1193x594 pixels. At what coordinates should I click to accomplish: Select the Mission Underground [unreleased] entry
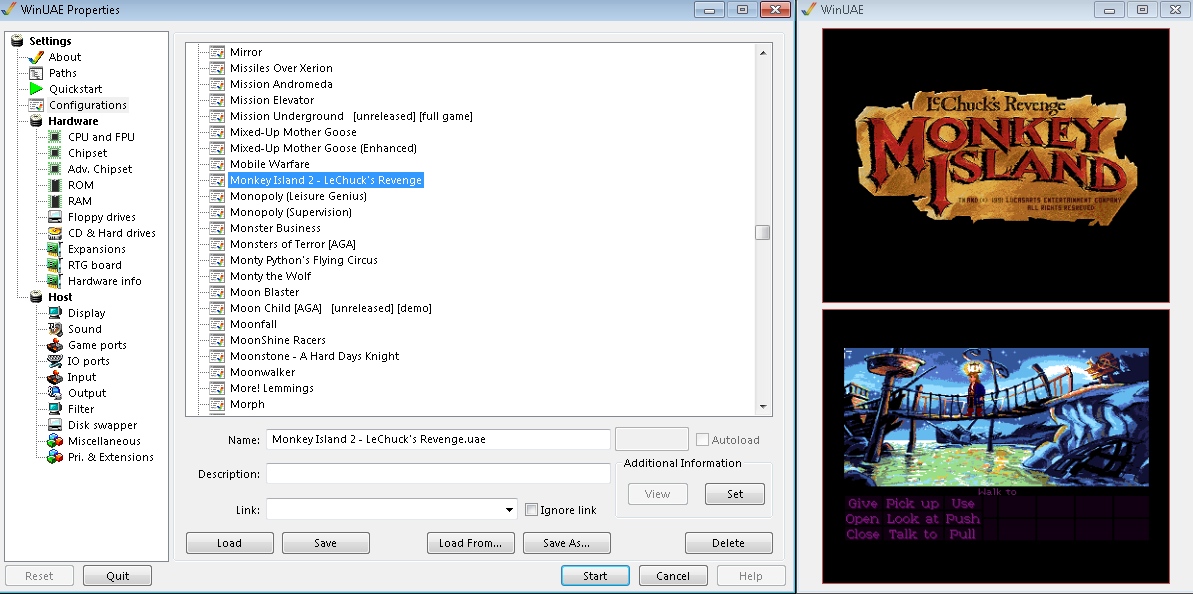[351, 116]
